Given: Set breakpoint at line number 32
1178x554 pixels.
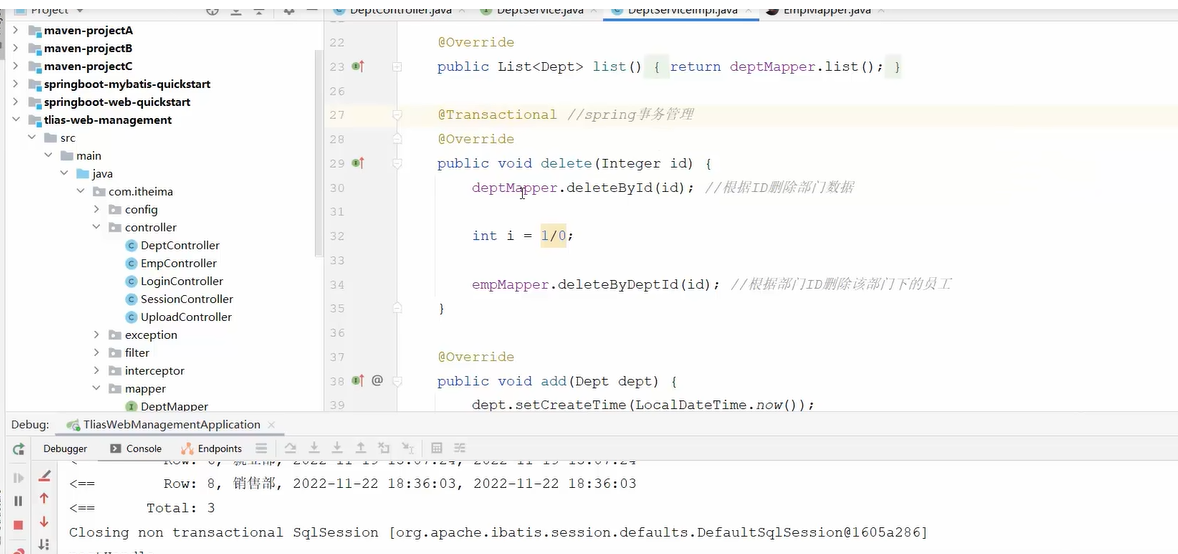Looking at the screenshot, I should point(337,236).
